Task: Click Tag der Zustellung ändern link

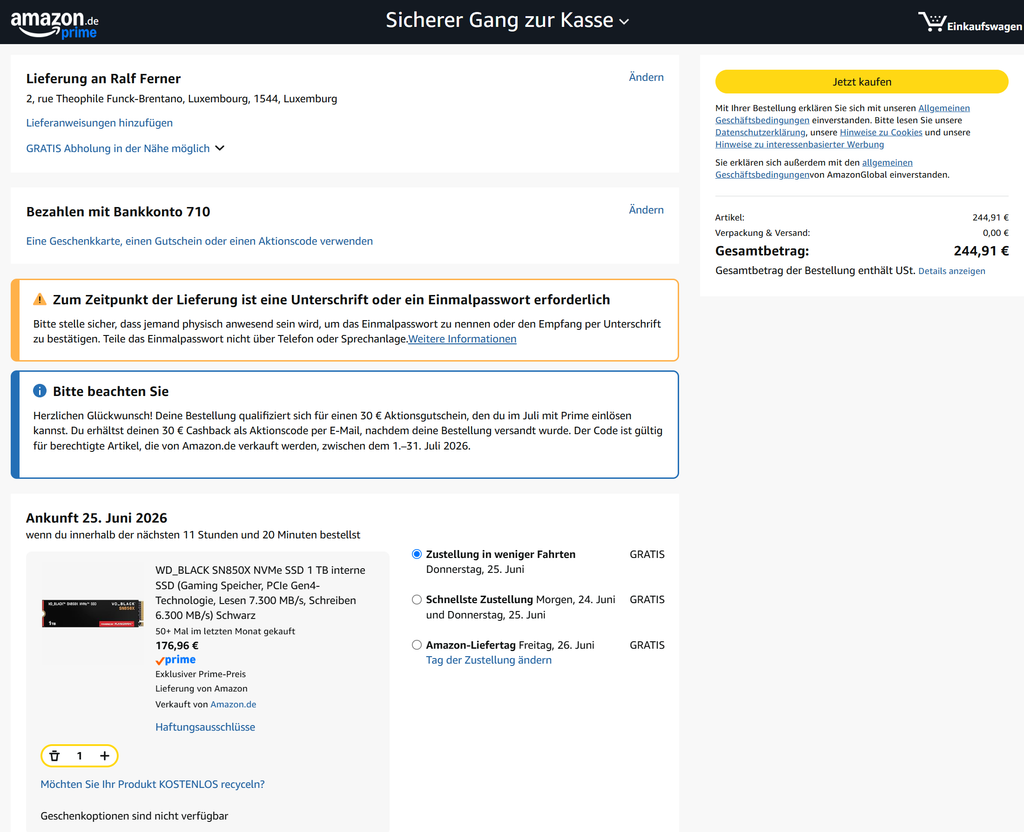Action: click(488, 660)
